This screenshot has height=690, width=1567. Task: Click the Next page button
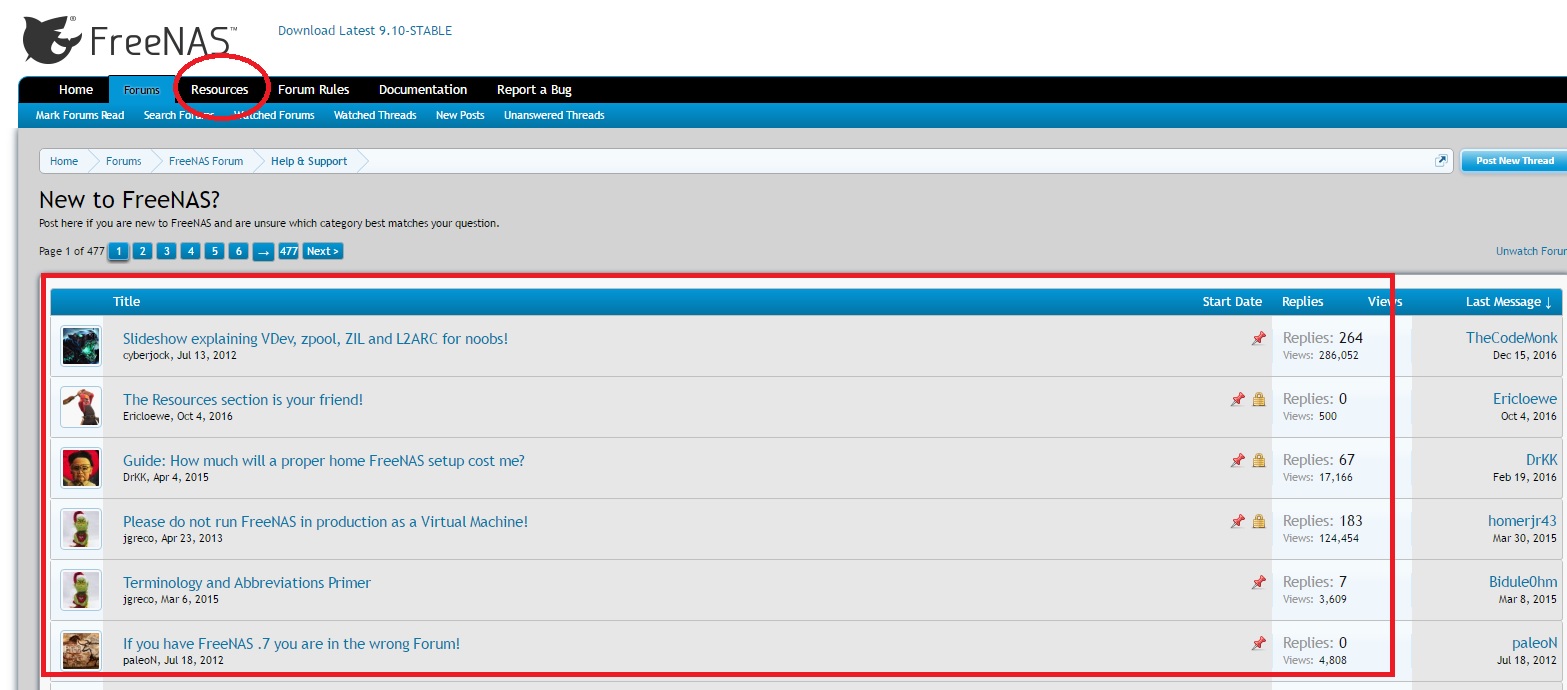323,251
